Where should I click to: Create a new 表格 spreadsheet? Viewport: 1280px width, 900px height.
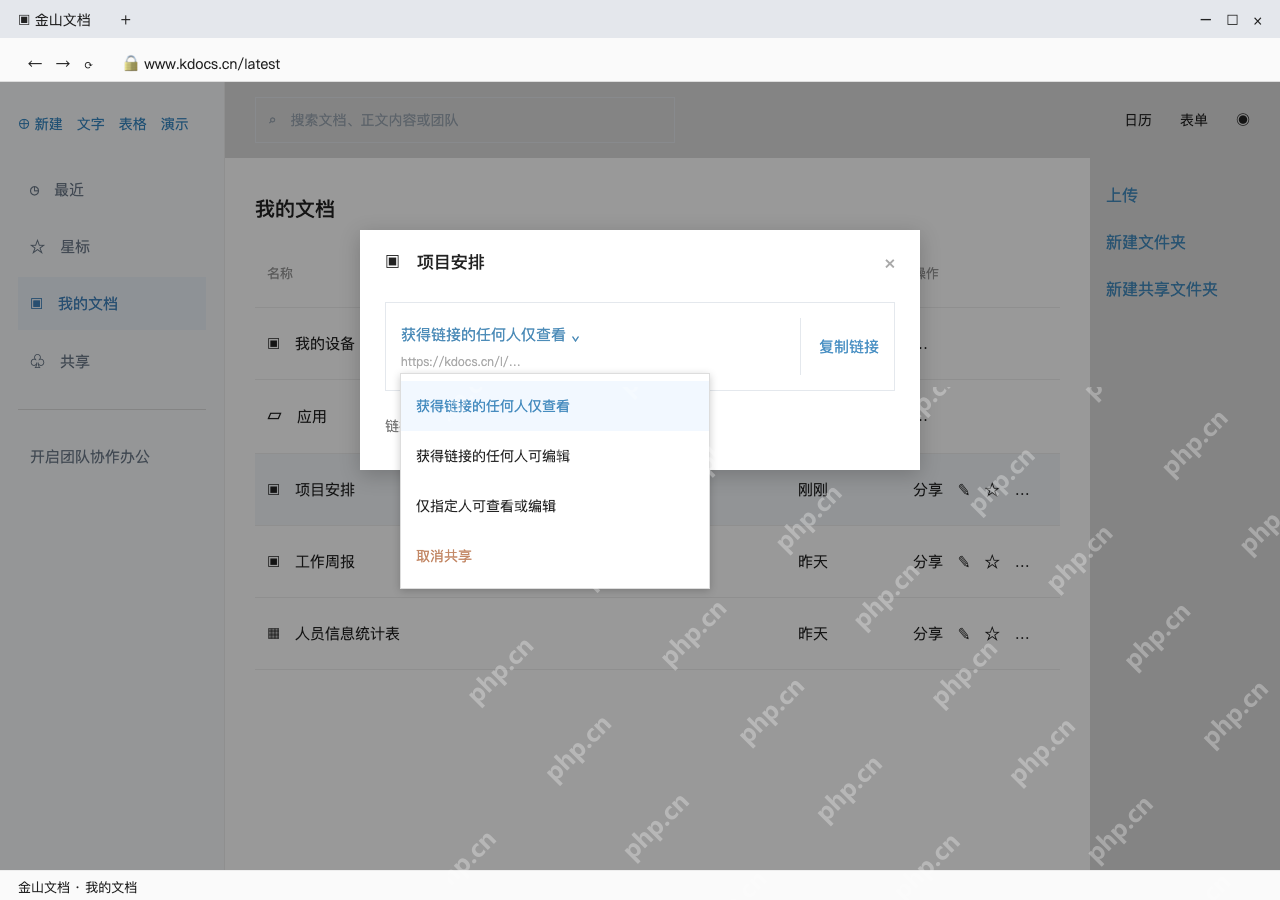click(133, 124)
